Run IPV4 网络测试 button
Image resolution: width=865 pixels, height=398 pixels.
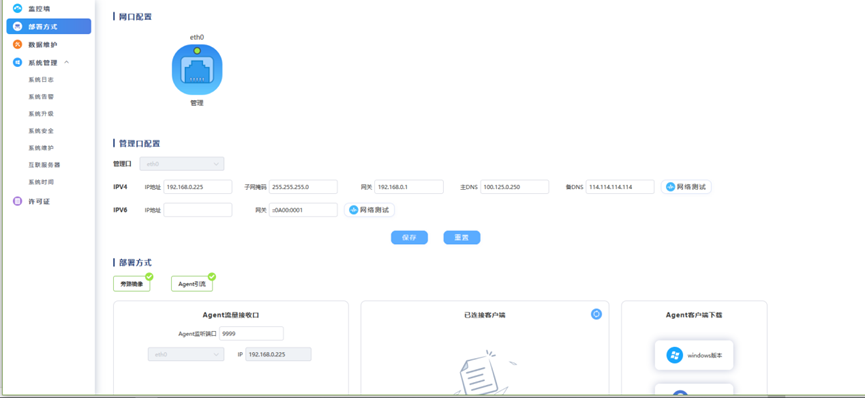686,187
